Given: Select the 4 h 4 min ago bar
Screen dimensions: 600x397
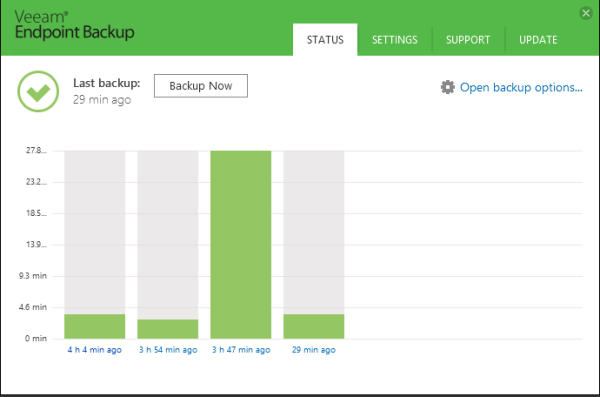Looking at the screenshot, I should pos(95,326).
